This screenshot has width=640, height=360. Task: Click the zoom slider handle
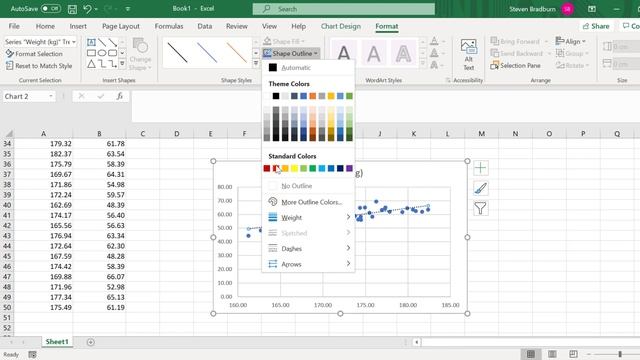[620, 354]
